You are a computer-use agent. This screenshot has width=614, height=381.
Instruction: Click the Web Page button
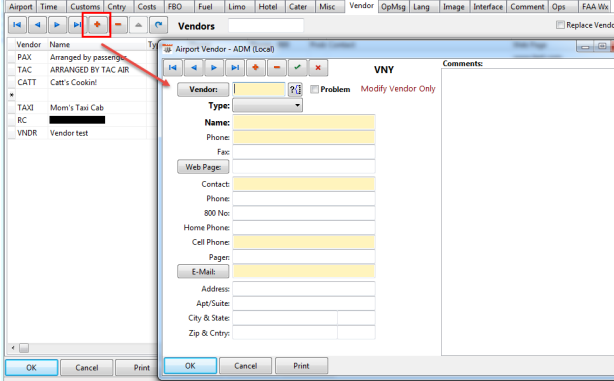coord(203,167)
